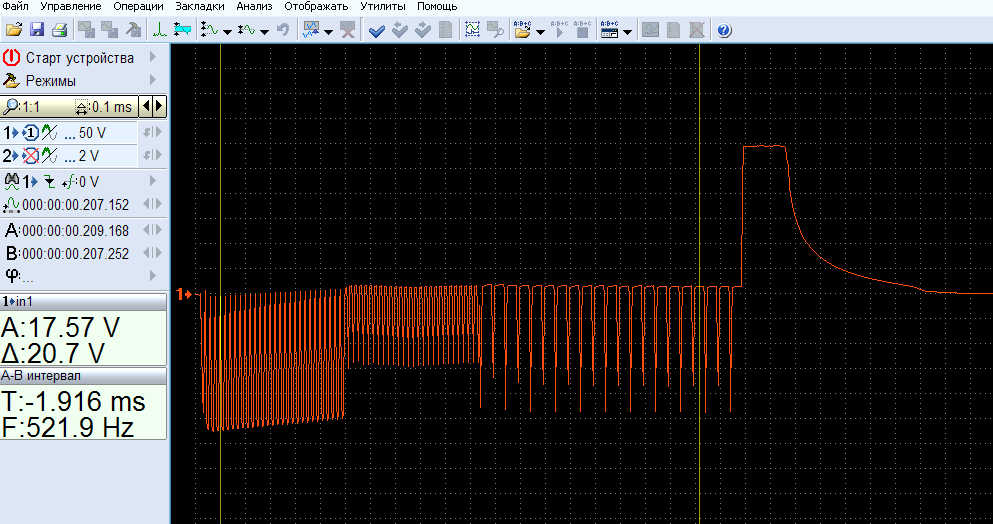The width and height of the screenshot is (993, 524).
Task: Click the previous bookmark check icon
Action: point(400,30)
